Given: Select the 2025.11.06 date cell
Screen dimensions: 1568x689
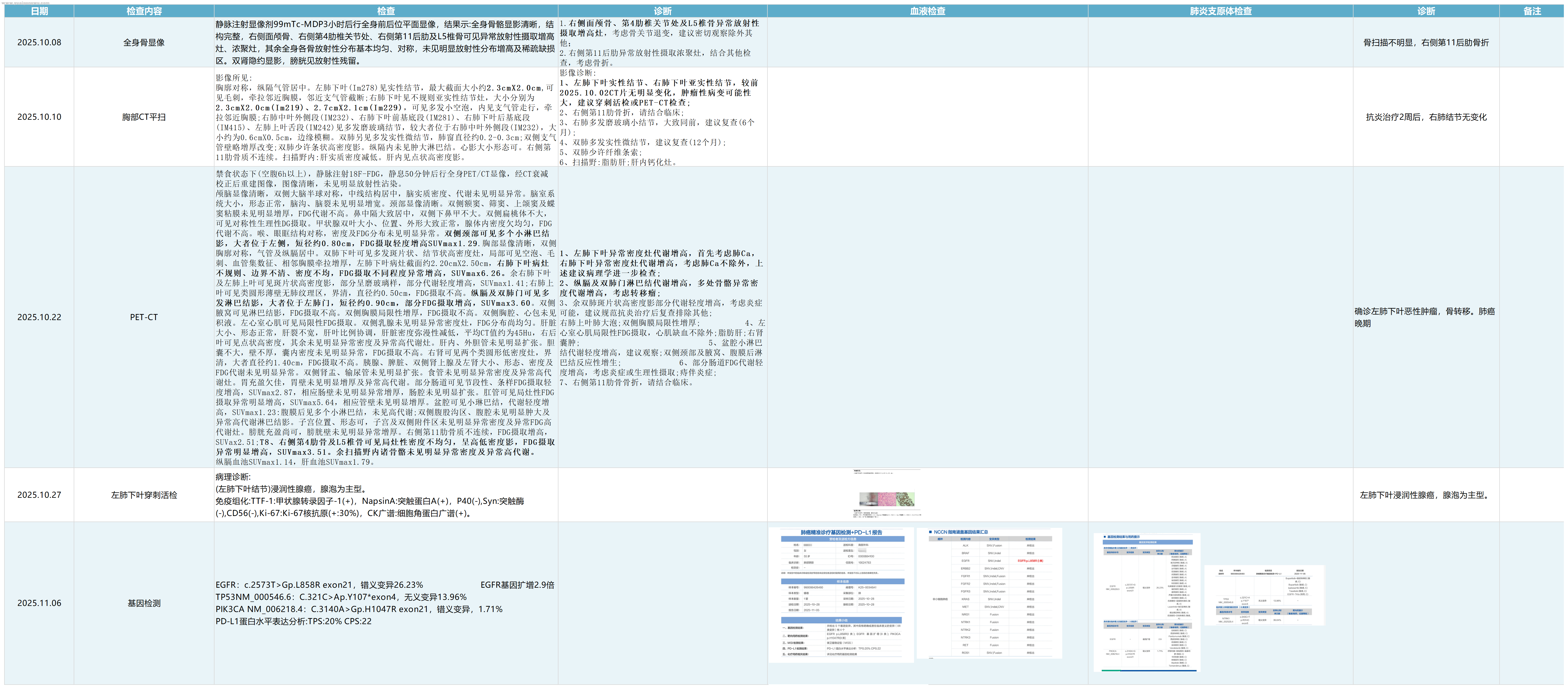Looking at the screenshot, I should (39, 603).
